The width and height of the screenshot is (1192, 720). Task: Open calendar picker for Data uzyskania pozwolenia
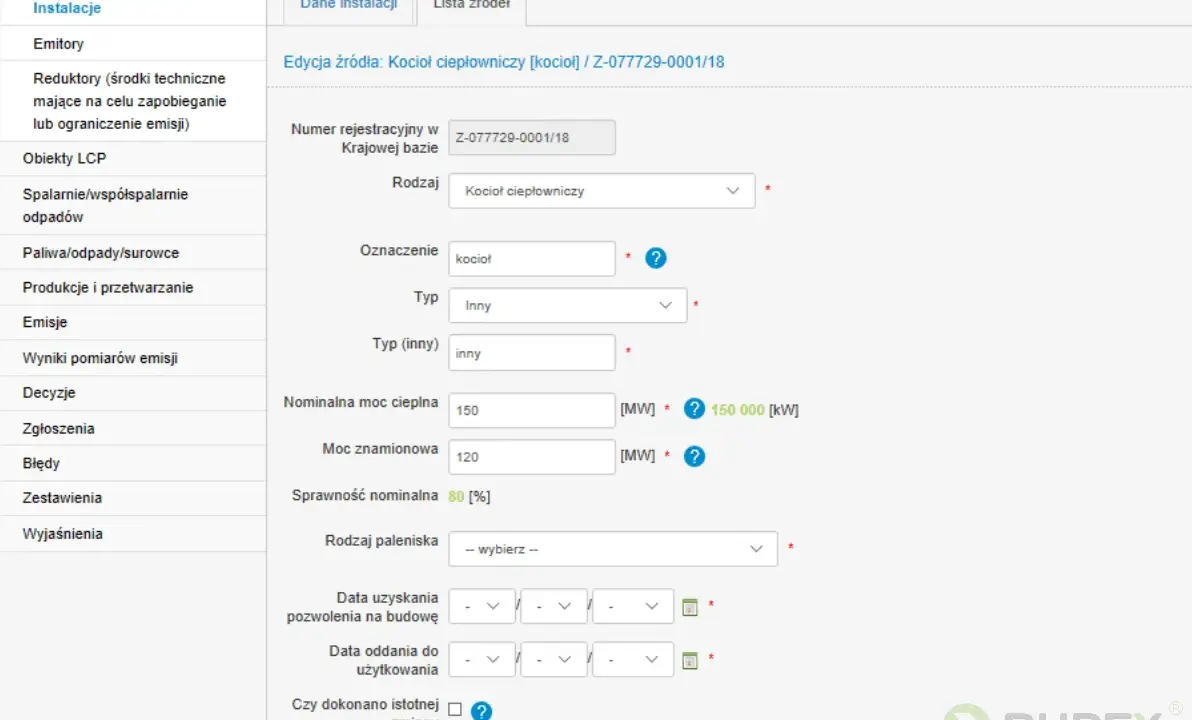click(690, 607)
